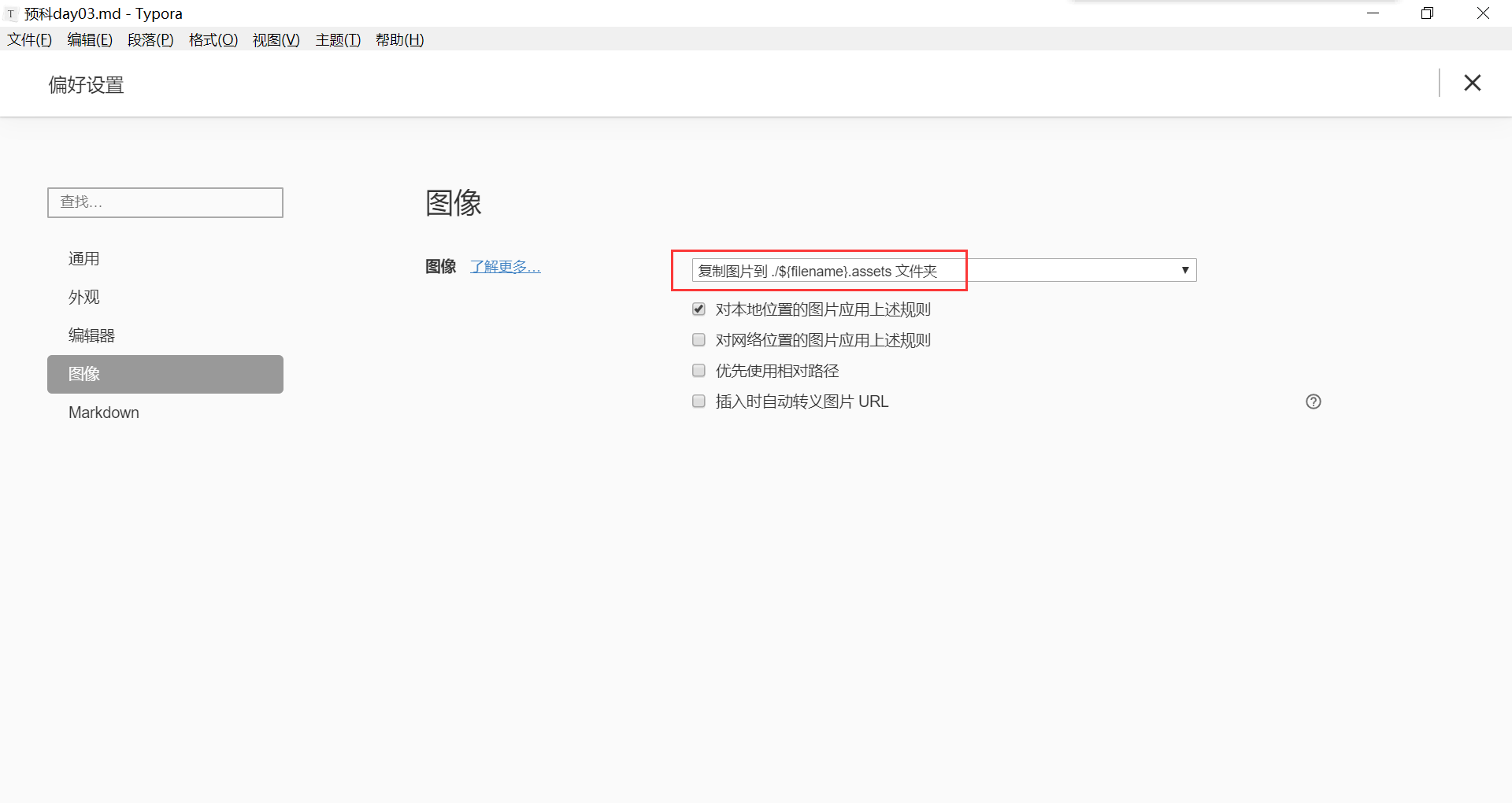Toggle auto-escape image URL on insert

pyautogui.click(x=699, y=401)
